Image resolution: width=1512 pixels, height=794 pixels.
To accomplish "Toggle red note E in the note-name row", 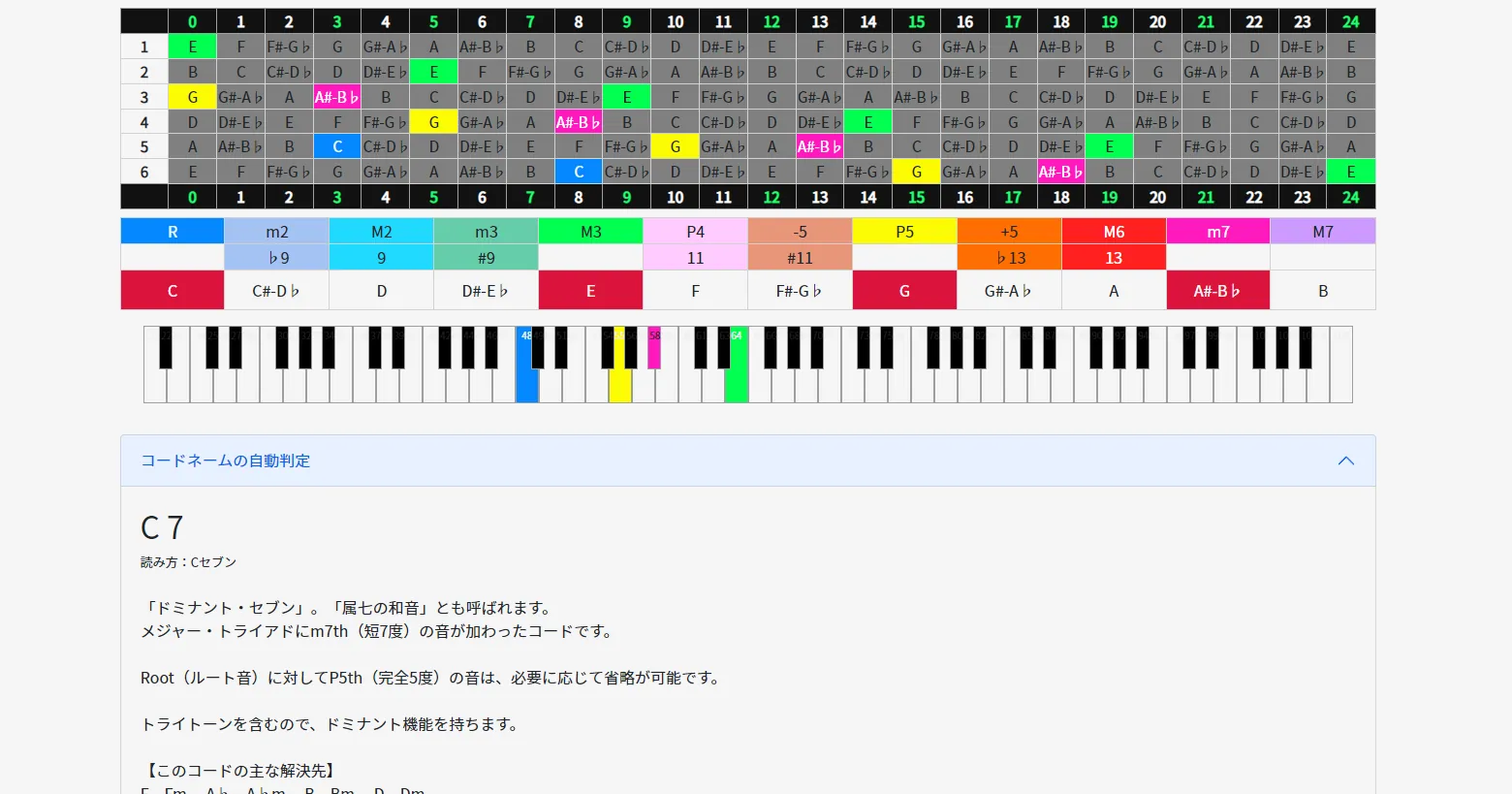I will click(591, 291).
